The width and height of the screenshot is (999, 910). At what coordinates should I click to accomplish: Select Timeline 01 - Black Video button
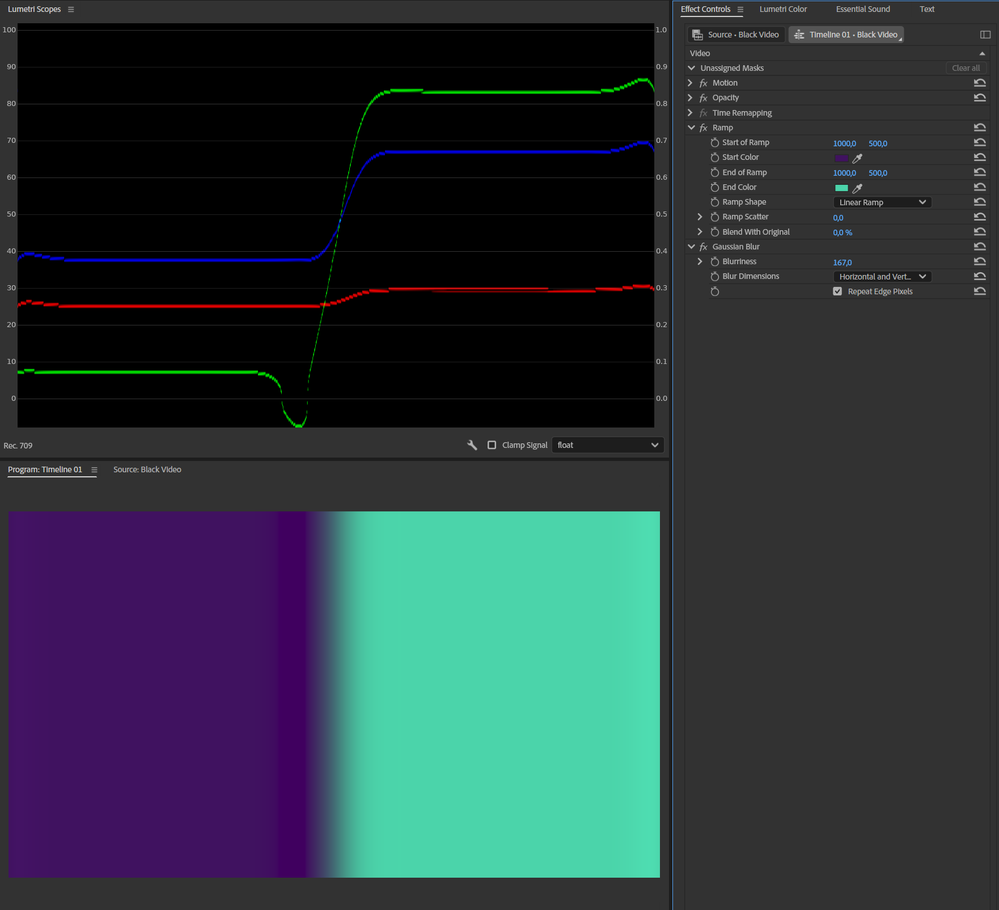click(846, 34)
